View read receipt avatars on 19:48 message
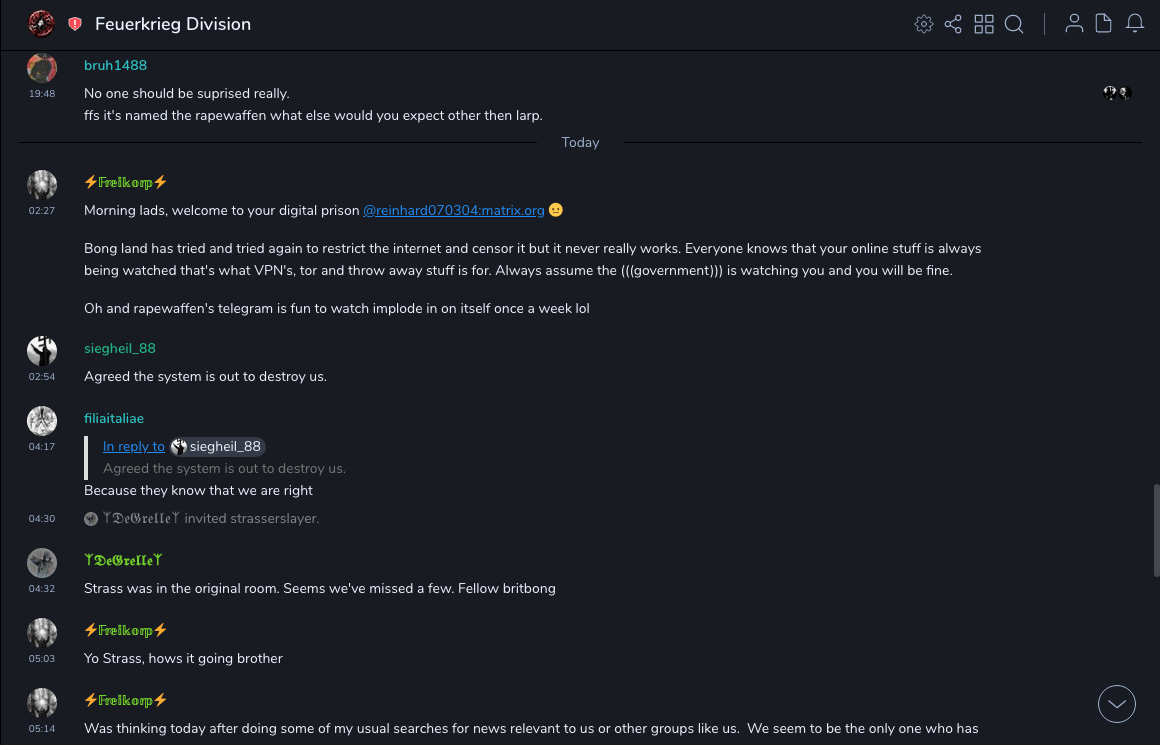The width and height of the screenshot is (1160, 745). point(1116,93)
